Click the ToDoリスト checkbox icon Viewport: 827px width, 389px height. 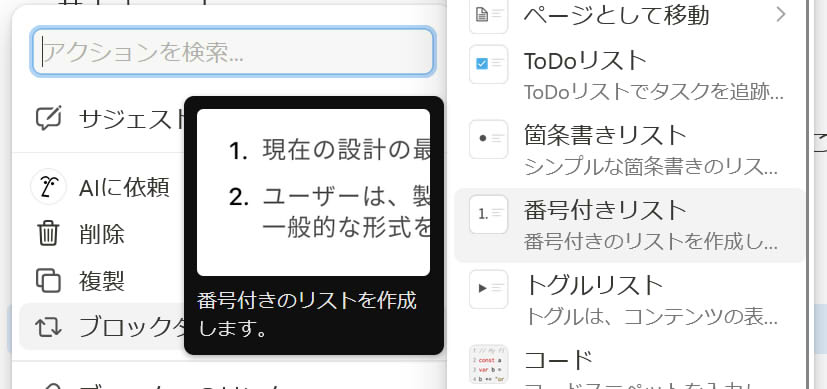(x=488, y=64)
